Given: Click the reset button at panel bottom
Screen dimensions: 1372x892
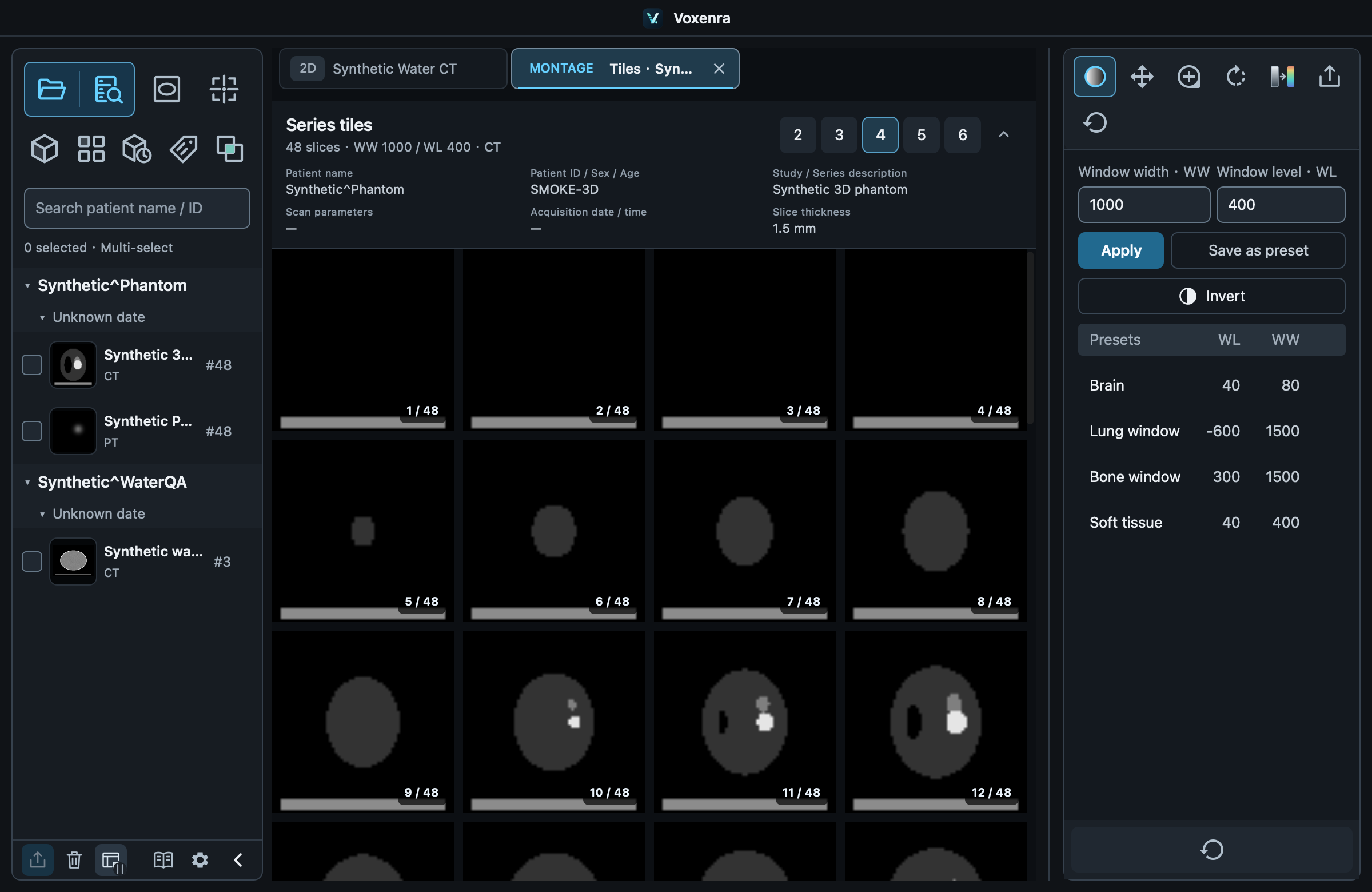Looking at the screenshot, I should (x=1211, y=849).
